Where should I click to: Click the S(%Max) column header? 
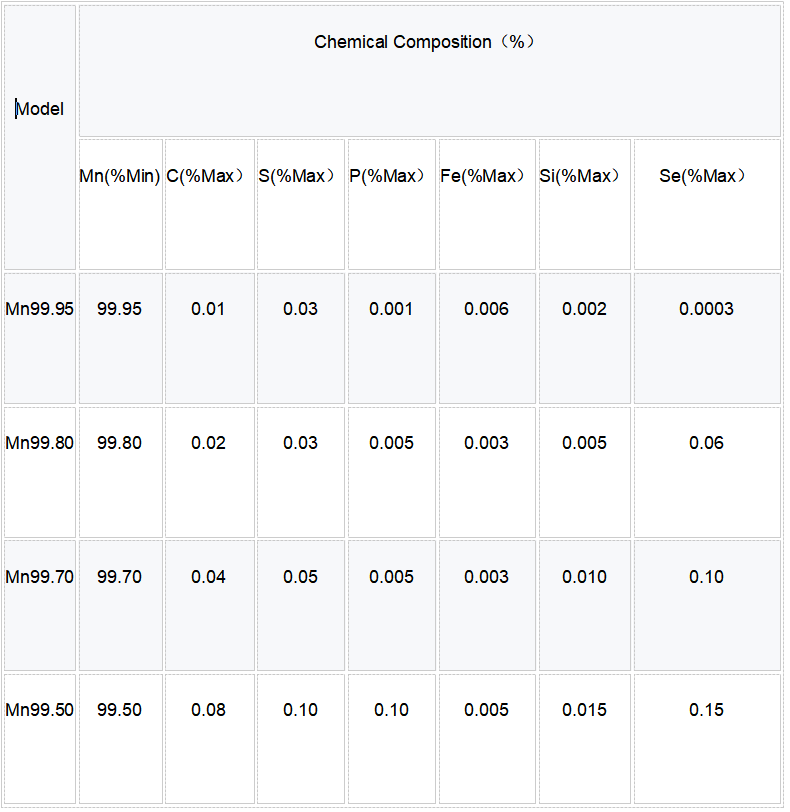pos(298,176)
